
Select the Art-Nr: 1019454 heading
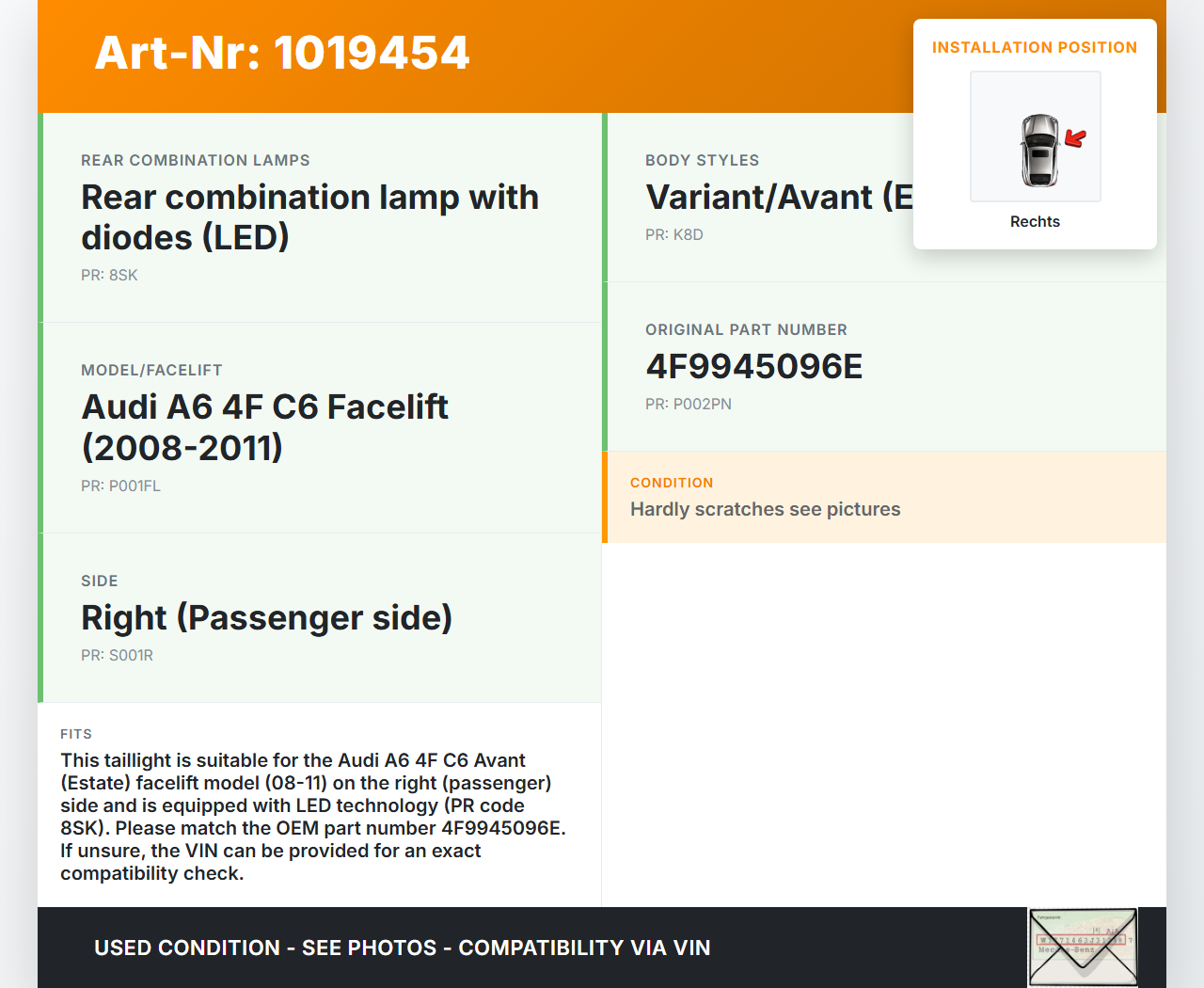point(282,53)
